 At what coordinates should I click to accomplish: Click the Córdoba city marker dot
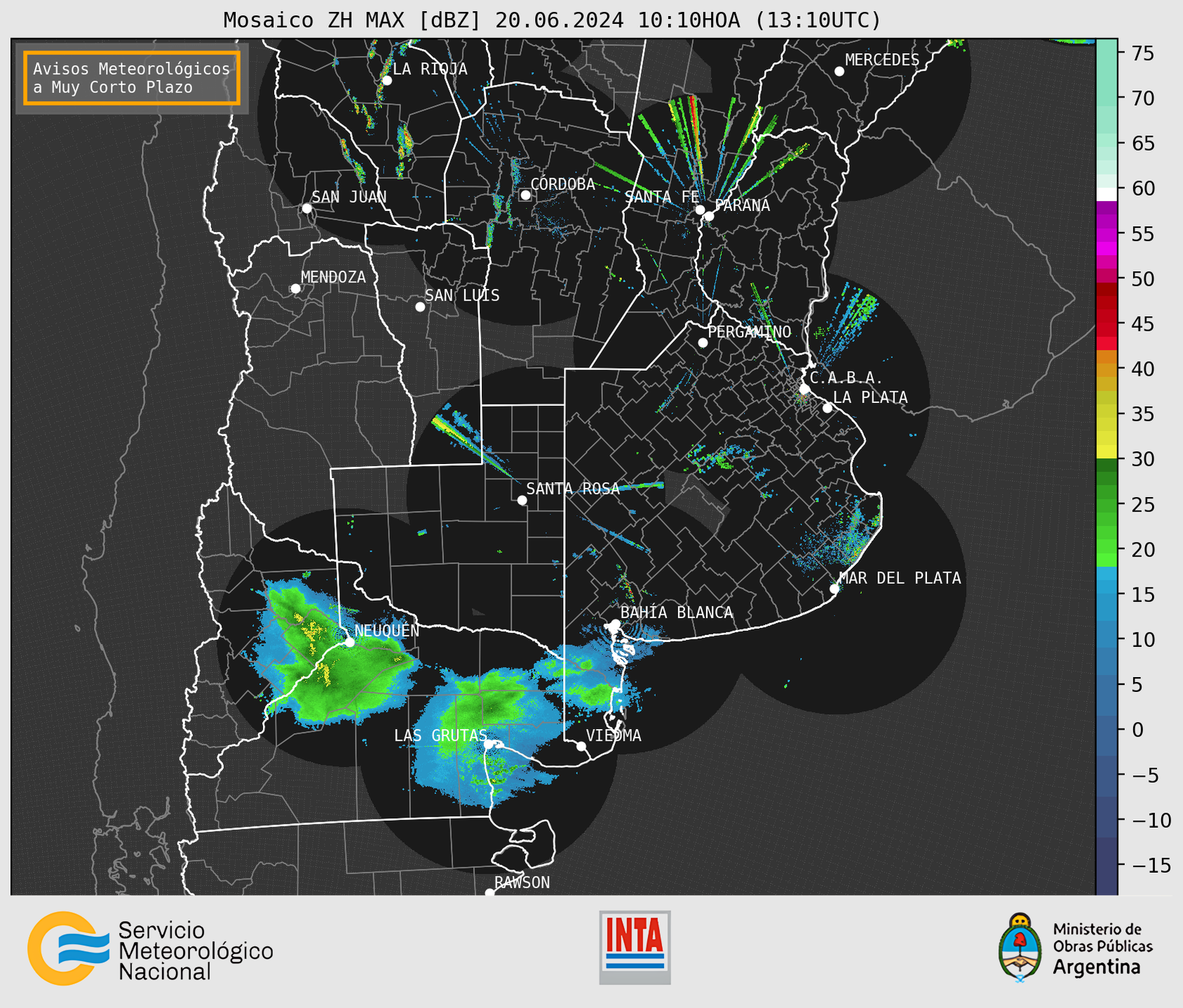tap(525, 195)
